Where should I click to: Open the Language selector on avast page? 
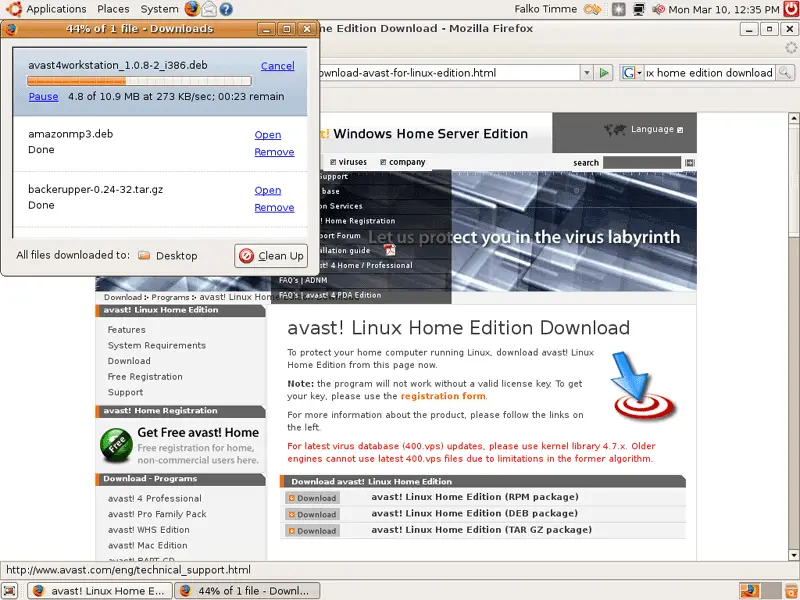click(x=656, y=130)
